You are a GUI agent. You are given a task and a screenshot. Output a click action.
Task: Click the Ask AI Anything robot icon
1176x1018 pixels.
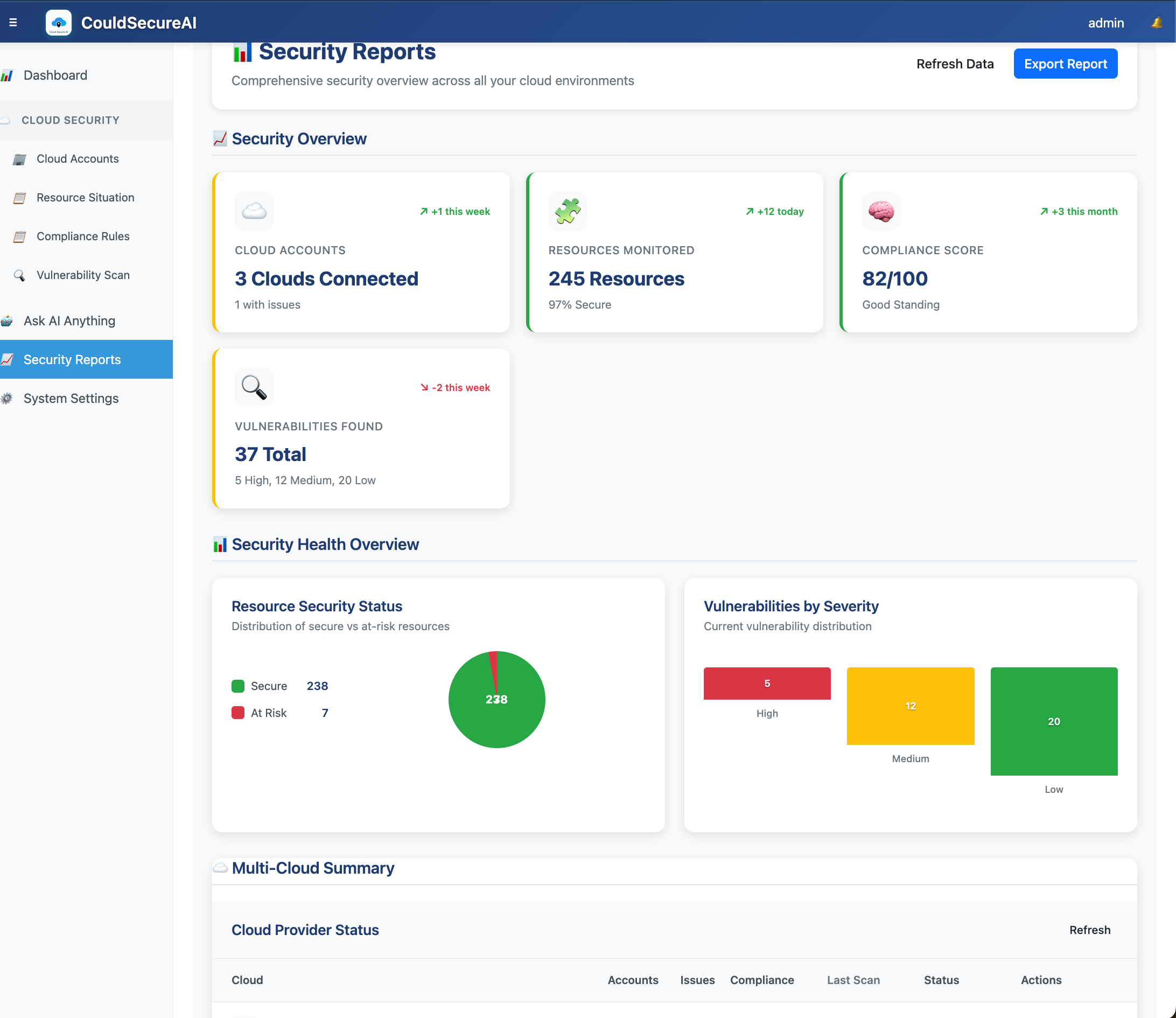point(7,320)
